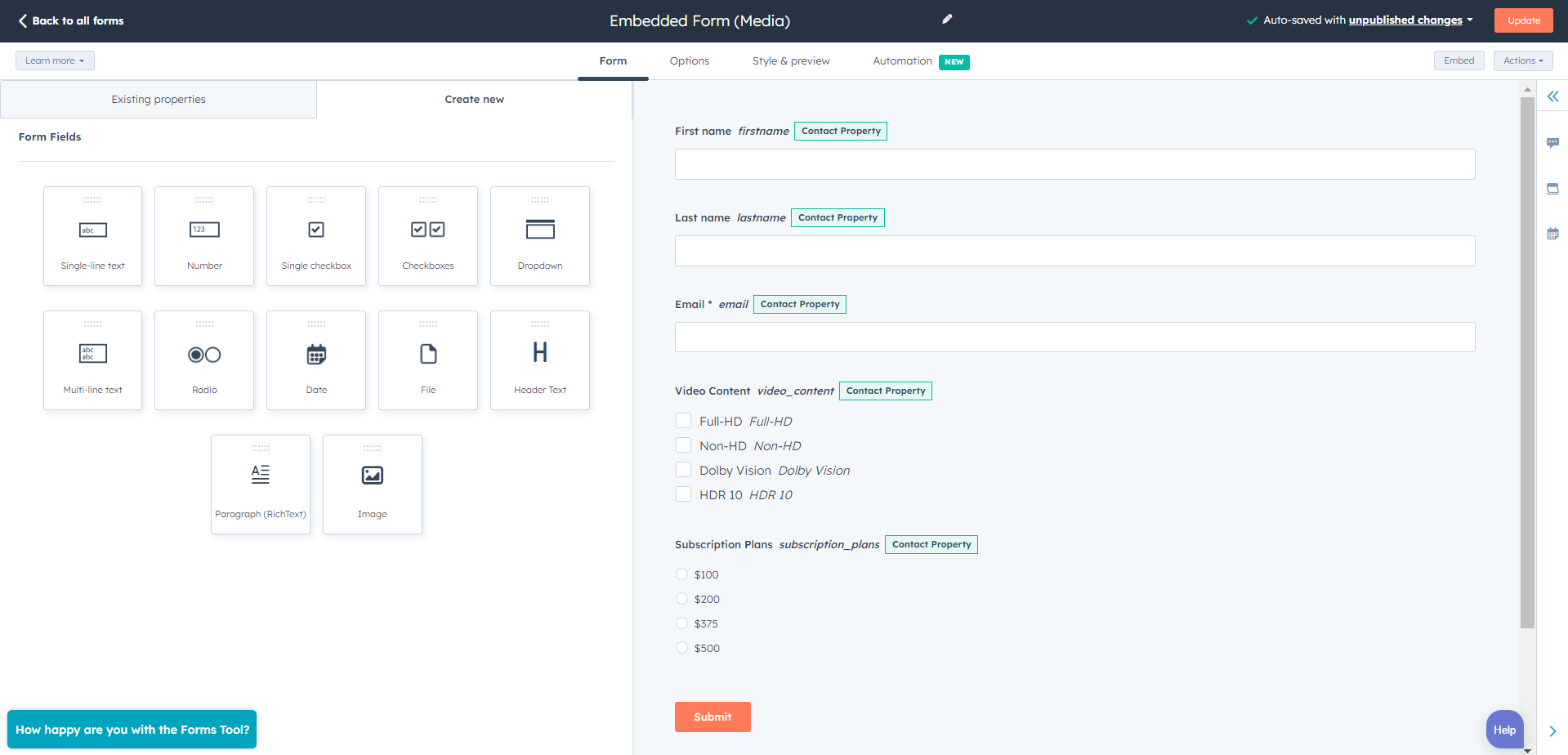Check the Full-HD checkbox
This screenshot has width=1568, height=755.
point(684,421)
